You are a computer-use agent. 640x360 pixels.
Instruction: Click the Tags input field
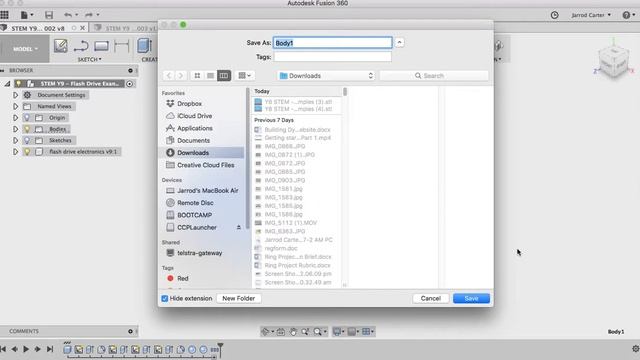coord(333,57)
